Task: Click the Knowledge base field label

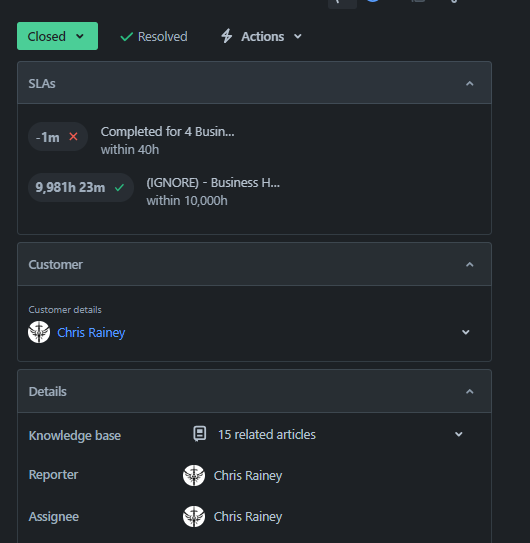Action: tap(75, 436)
